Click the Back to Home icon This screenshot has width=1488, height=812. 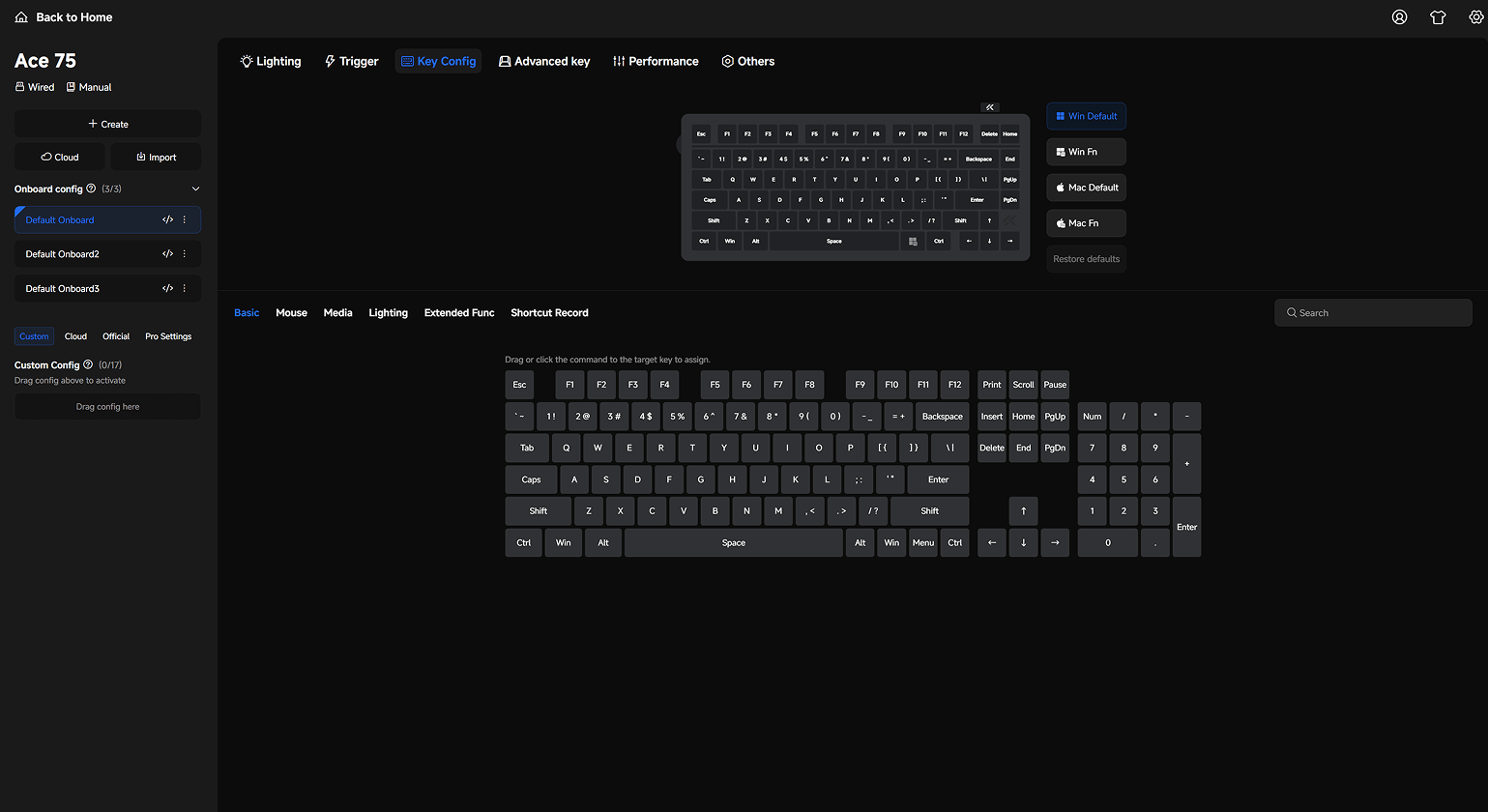click(21, 17)
